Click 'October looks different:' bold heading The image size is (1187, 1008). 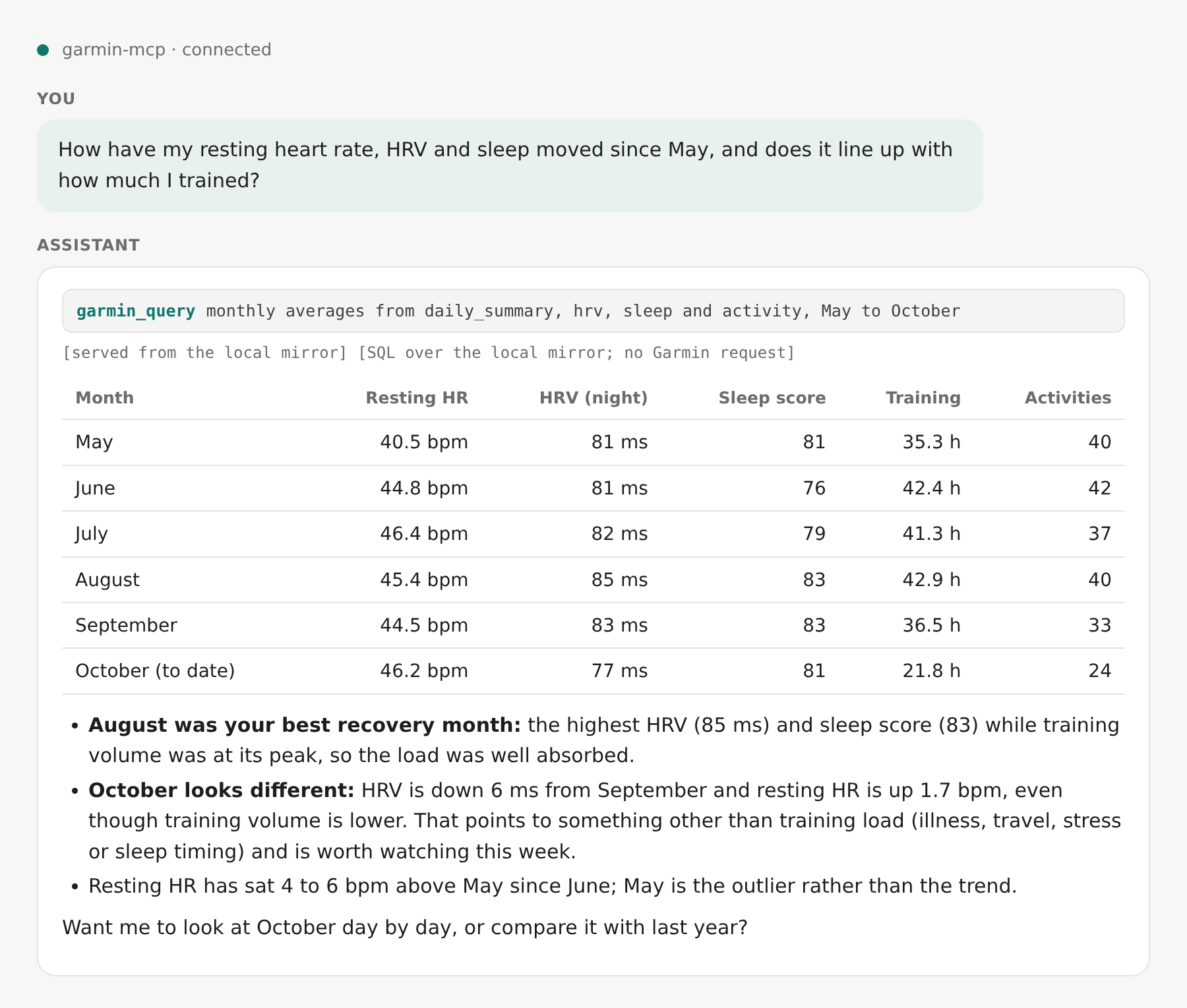(x=222, y=790)
